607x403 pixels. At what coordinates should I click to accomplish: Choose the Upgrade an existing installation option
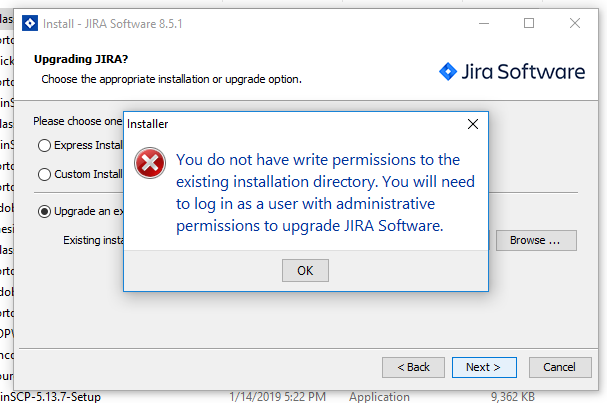coord(44,211)
